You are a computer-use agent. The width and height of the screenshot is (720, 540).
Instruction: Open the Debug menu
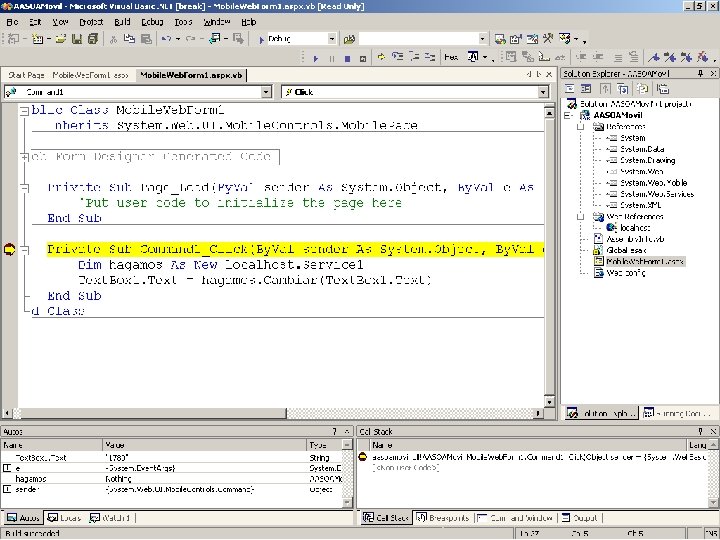click(152, 22)
